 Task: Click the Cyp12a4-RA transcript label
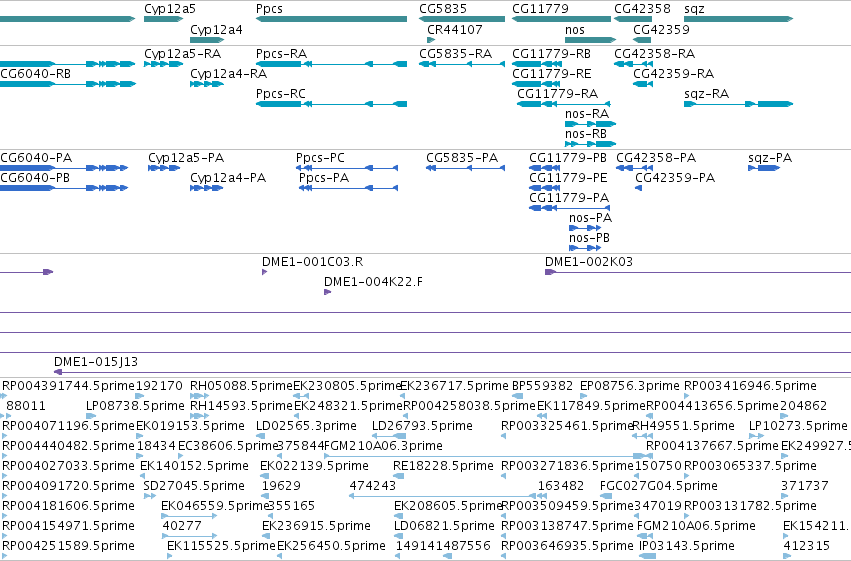coord(228,73)
